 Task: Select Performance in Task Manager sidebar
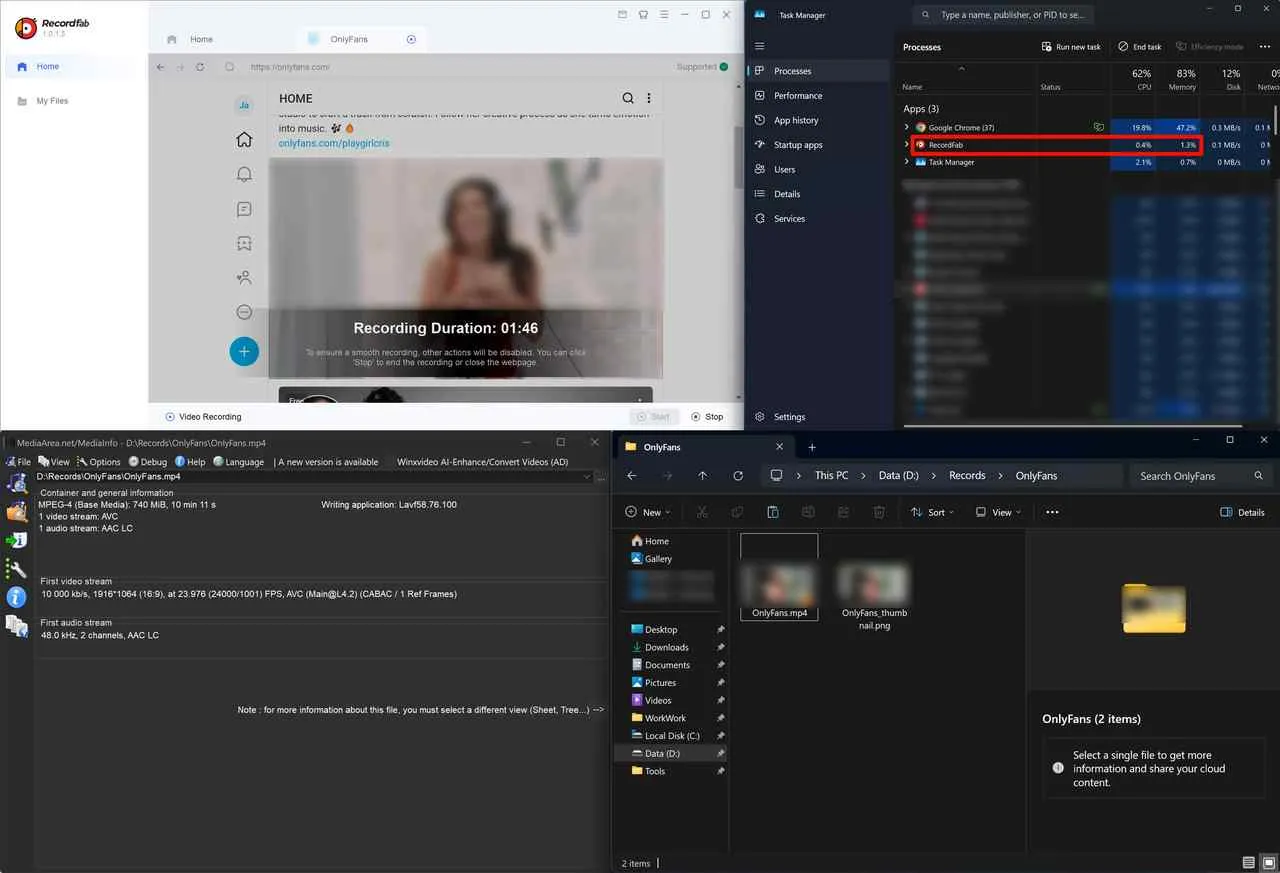click(x=800, y=95)
